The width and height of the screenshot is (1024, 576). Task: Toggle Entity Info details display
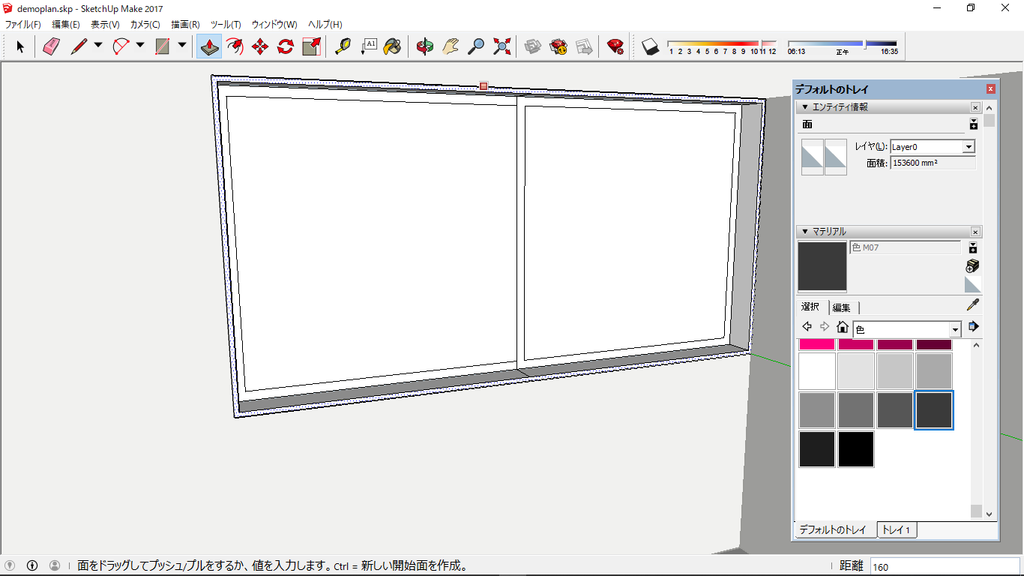click(x=974, y=124)
